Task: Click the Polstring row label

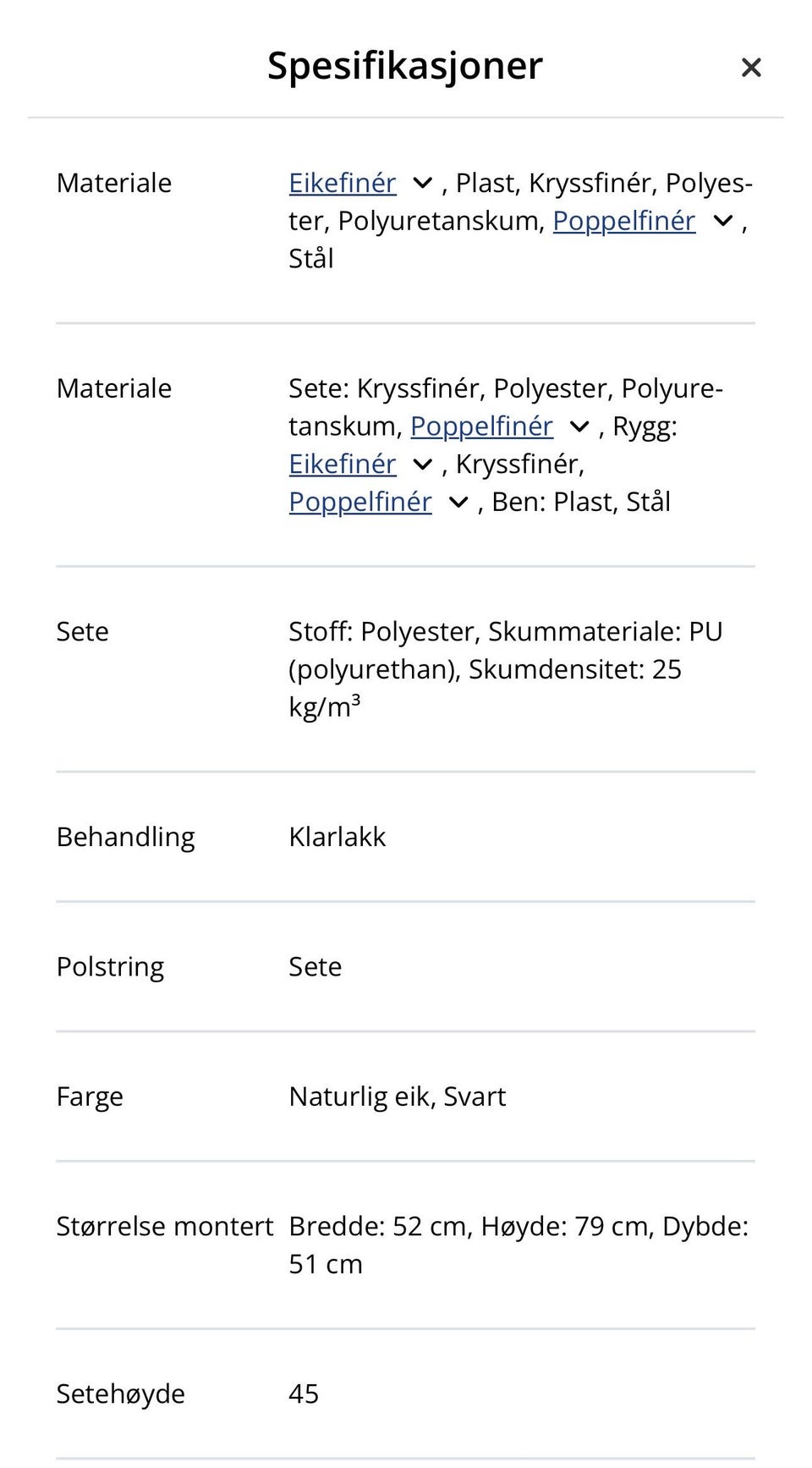Action: click(x=110, y=967)
